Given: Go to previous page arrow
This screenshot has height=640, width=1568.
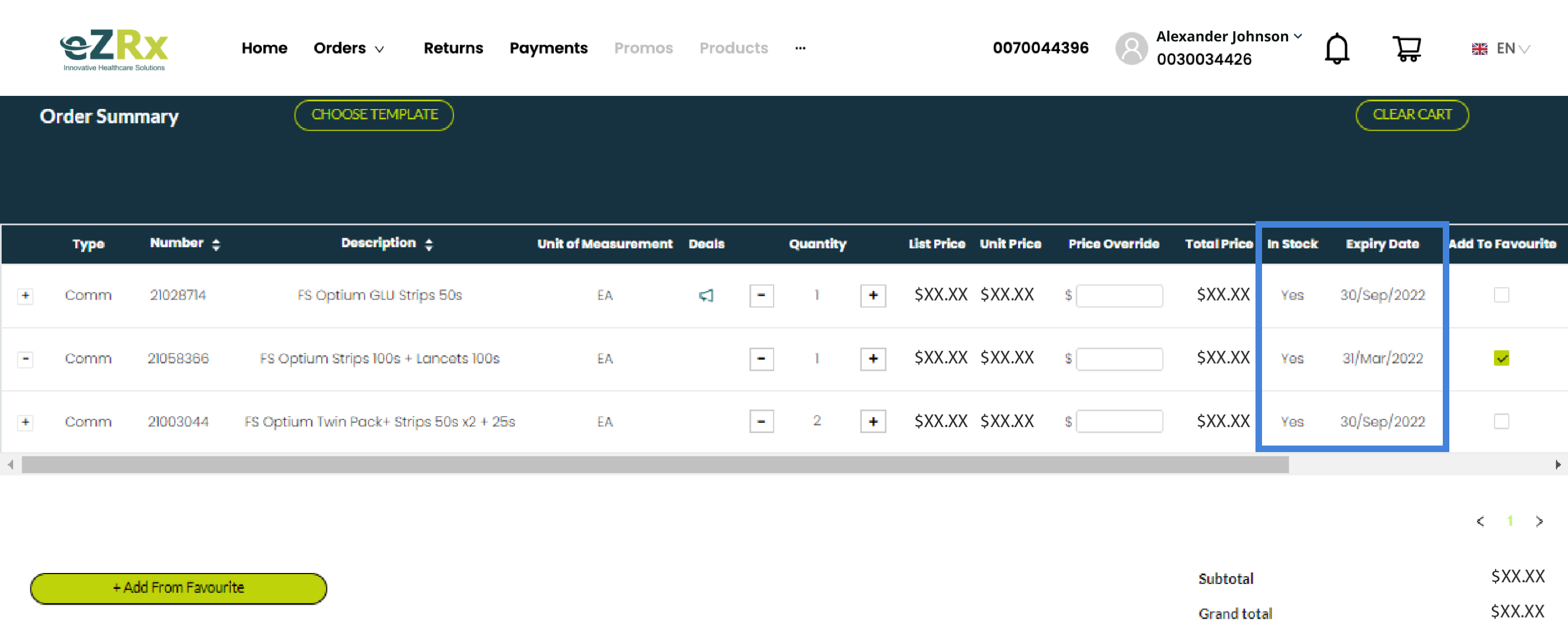Looking at the screenshot, I should [1480, 521].
